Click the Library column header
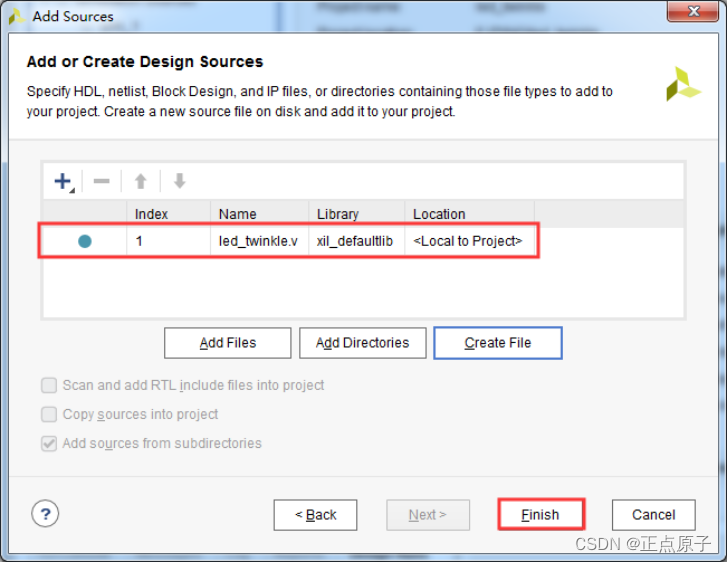This screenshot has width=727, height=562. (356, 214)
